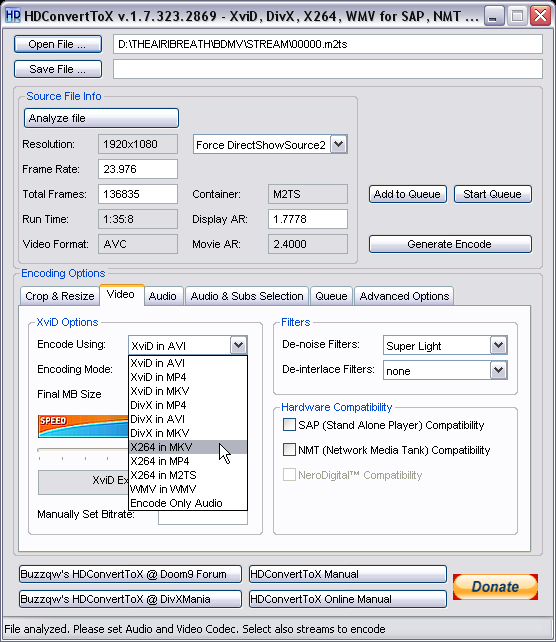Viewport: 556px width, 642px height.
Task: Collapse the Encode Using dropdown arrow
Action: click(238, 345)
